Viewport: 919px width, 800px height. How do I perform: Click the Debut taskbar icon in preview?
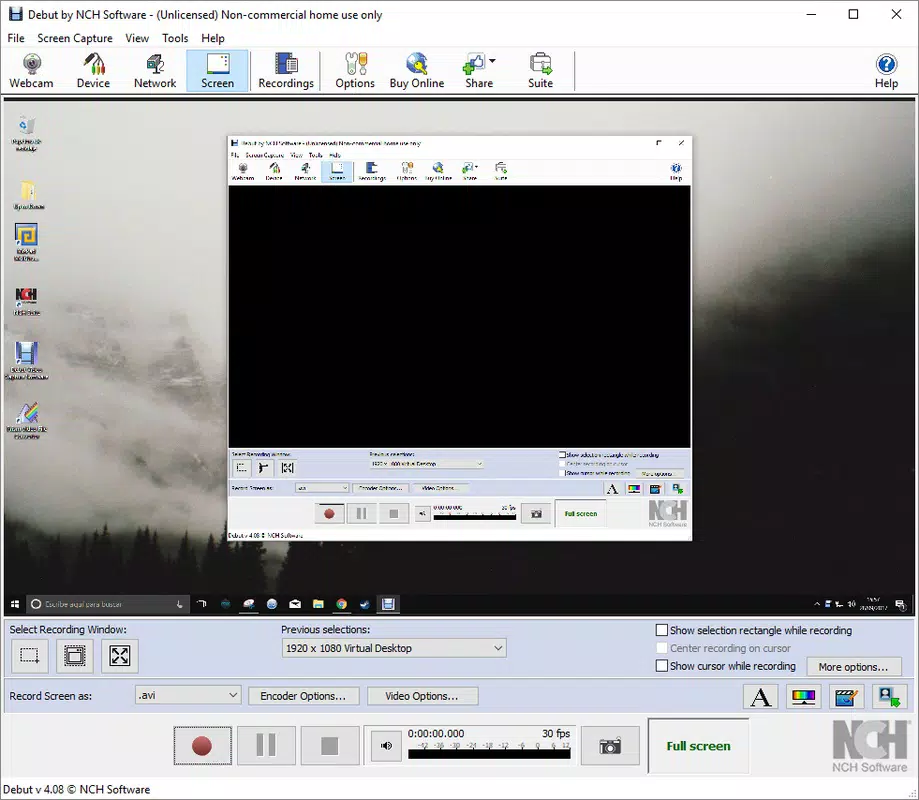[388, 604]
